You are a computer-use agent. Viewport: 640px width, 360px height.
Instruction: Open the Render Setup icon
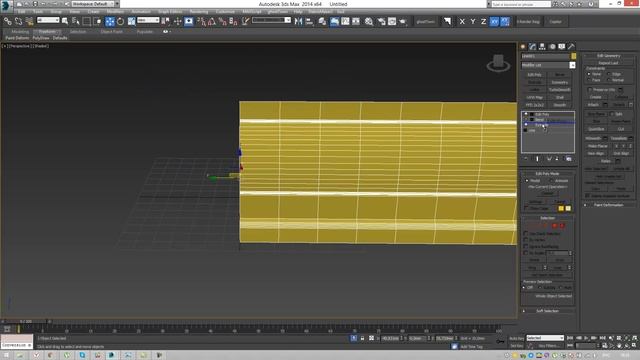pos(382,21)
